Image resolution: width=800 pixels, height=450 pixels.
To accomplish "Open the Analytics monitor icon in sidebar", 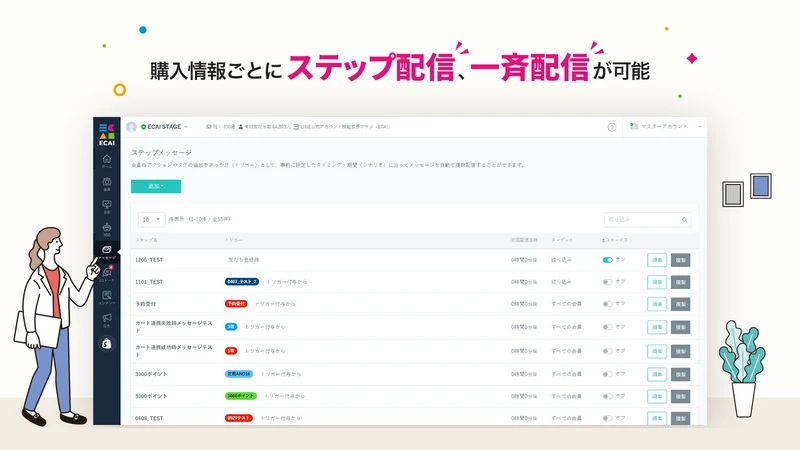I will 107,206.
